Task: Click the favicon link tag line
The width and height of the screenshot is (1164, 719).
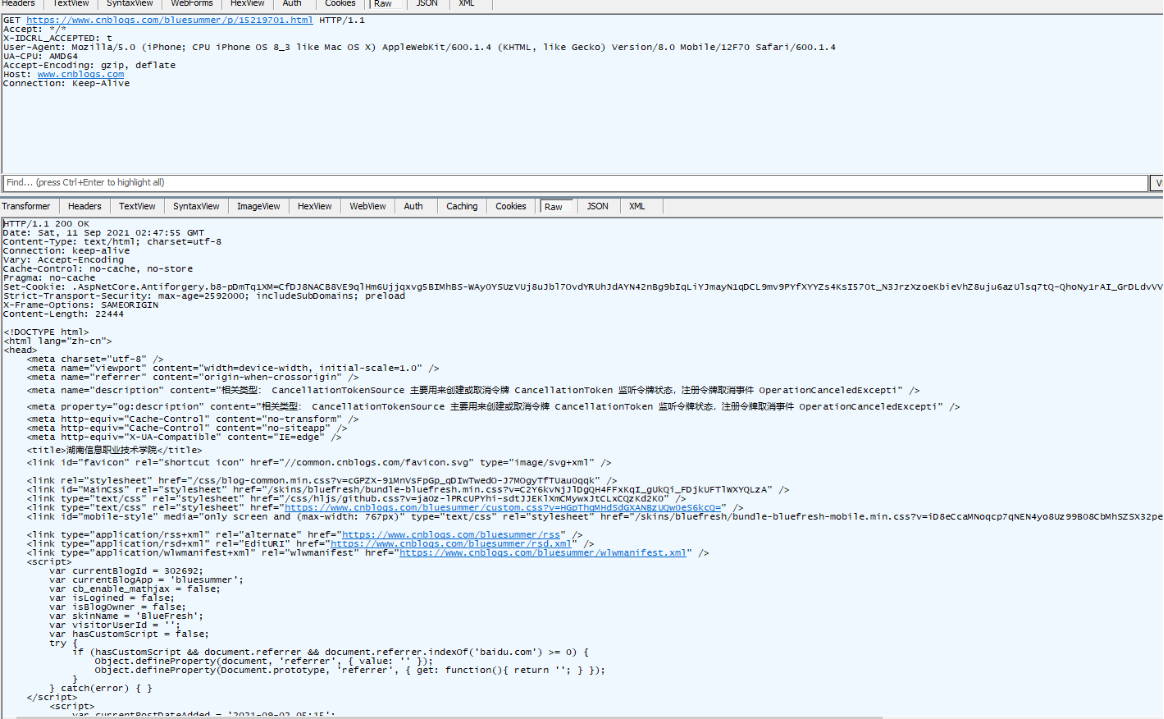Action: [x=319, y=462]
